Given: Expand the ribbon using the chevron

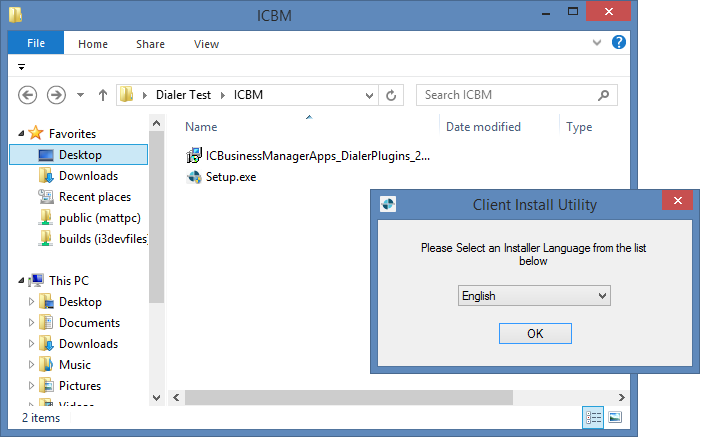Looking at the screenshot, I should pos(598,43).
